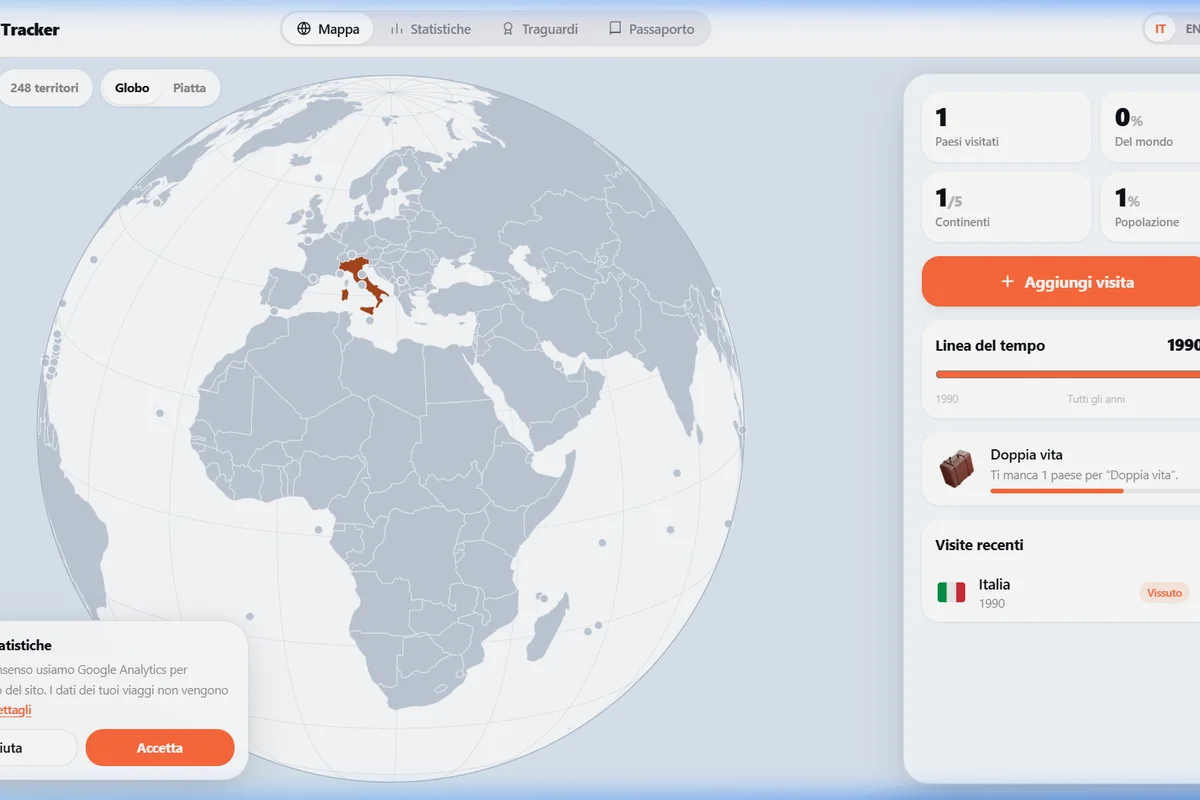Click the book icon beside Passaporto

coord(615,29)
